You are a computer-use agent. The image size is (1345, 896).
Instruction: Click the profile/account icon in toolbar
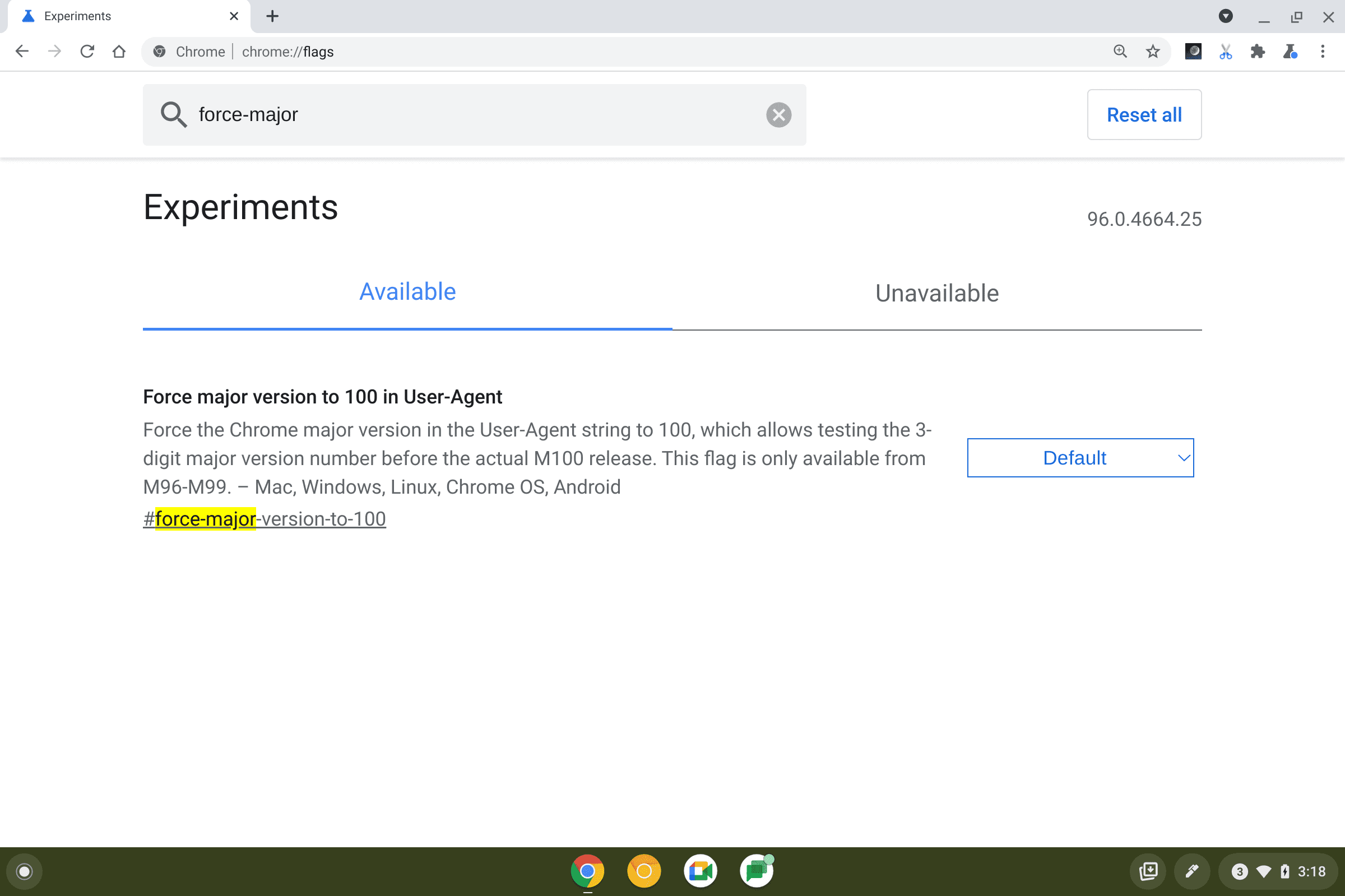[x=1192, y=51]
